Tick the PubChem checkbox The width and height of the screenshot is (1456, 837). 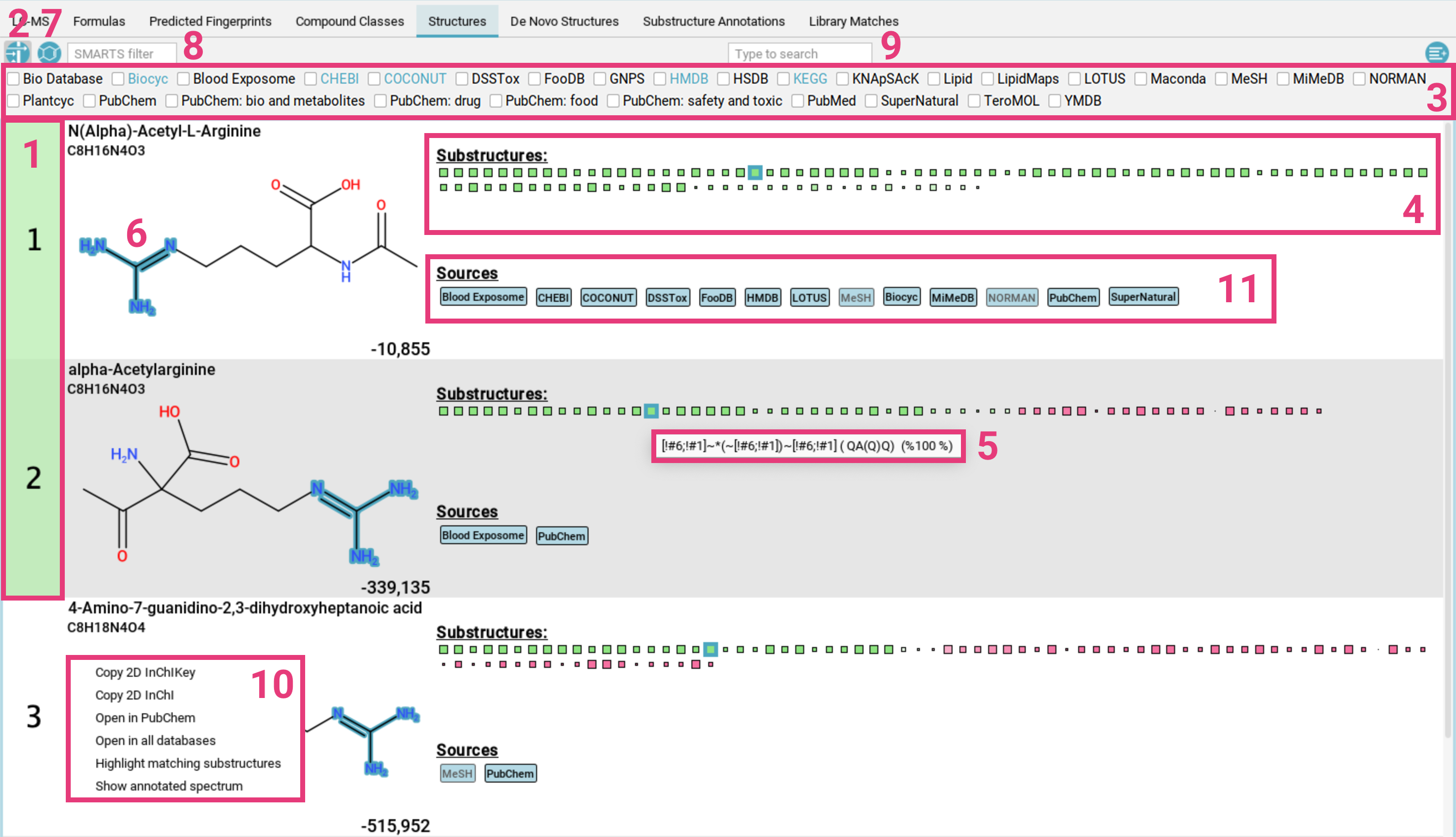point(90,101)
